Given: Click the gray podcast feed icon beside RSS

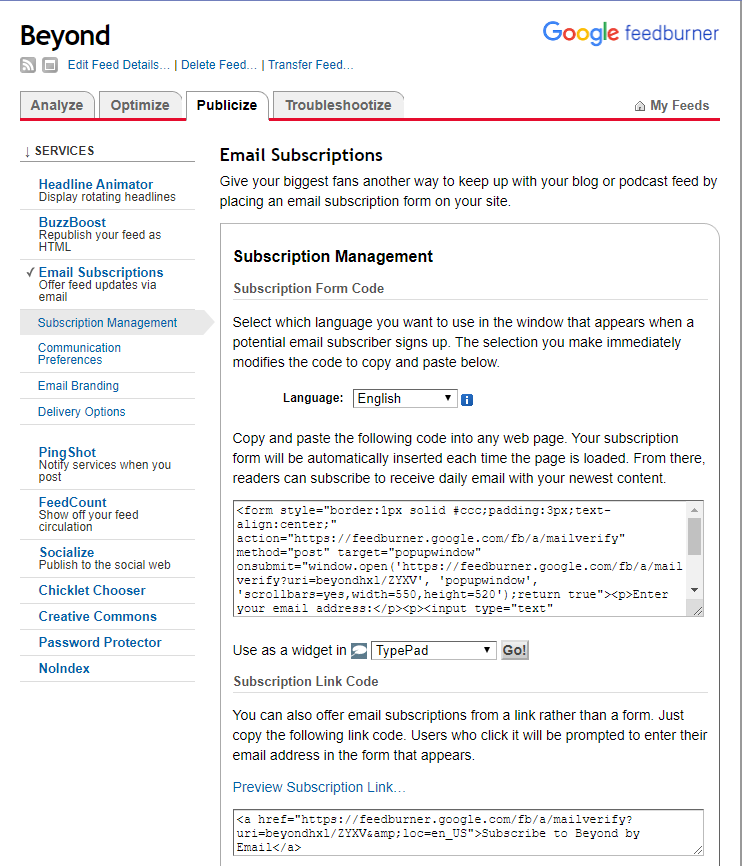Looking at the screenshot, I should point(49,65).
